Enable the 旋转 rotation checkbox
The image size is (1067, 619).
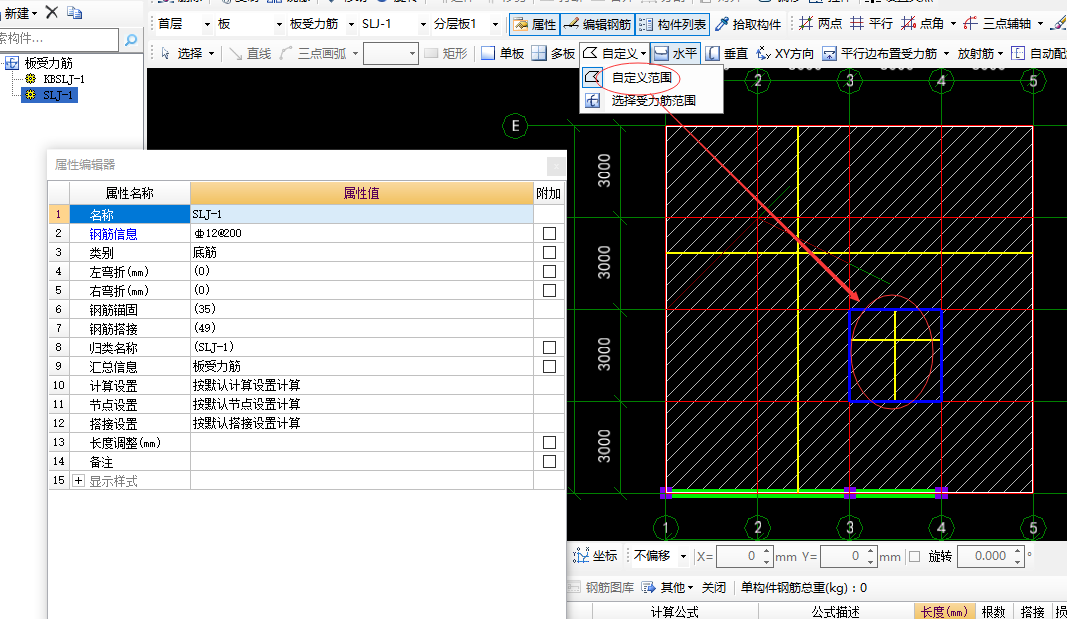(x=914, y=556)
